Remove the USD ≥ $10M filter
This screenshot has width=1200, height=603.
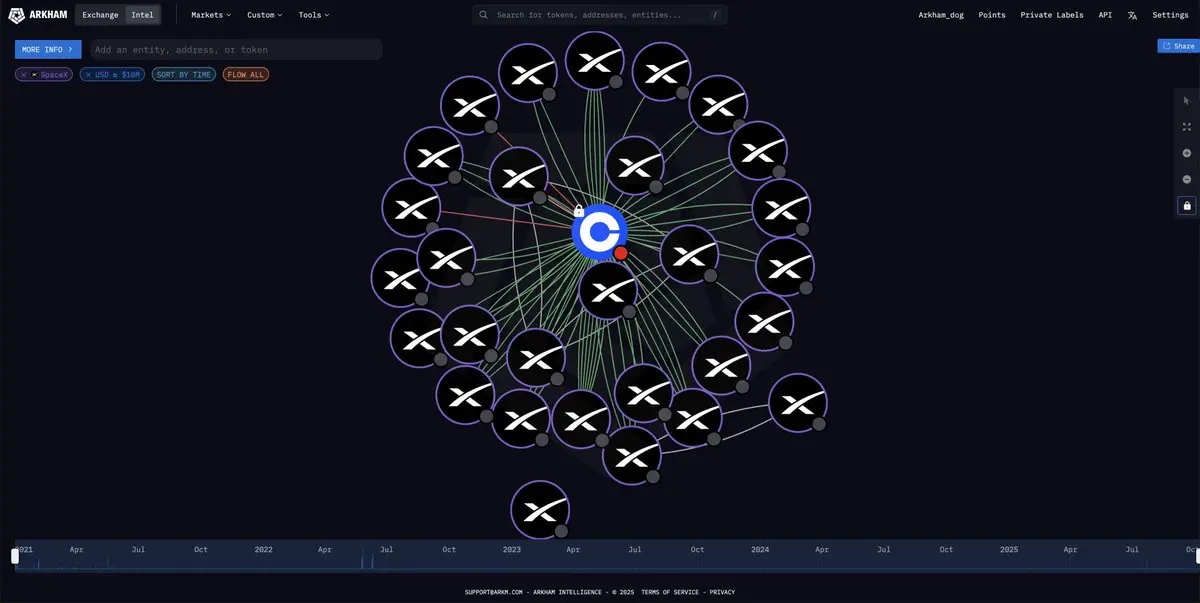tap(88, 75)
